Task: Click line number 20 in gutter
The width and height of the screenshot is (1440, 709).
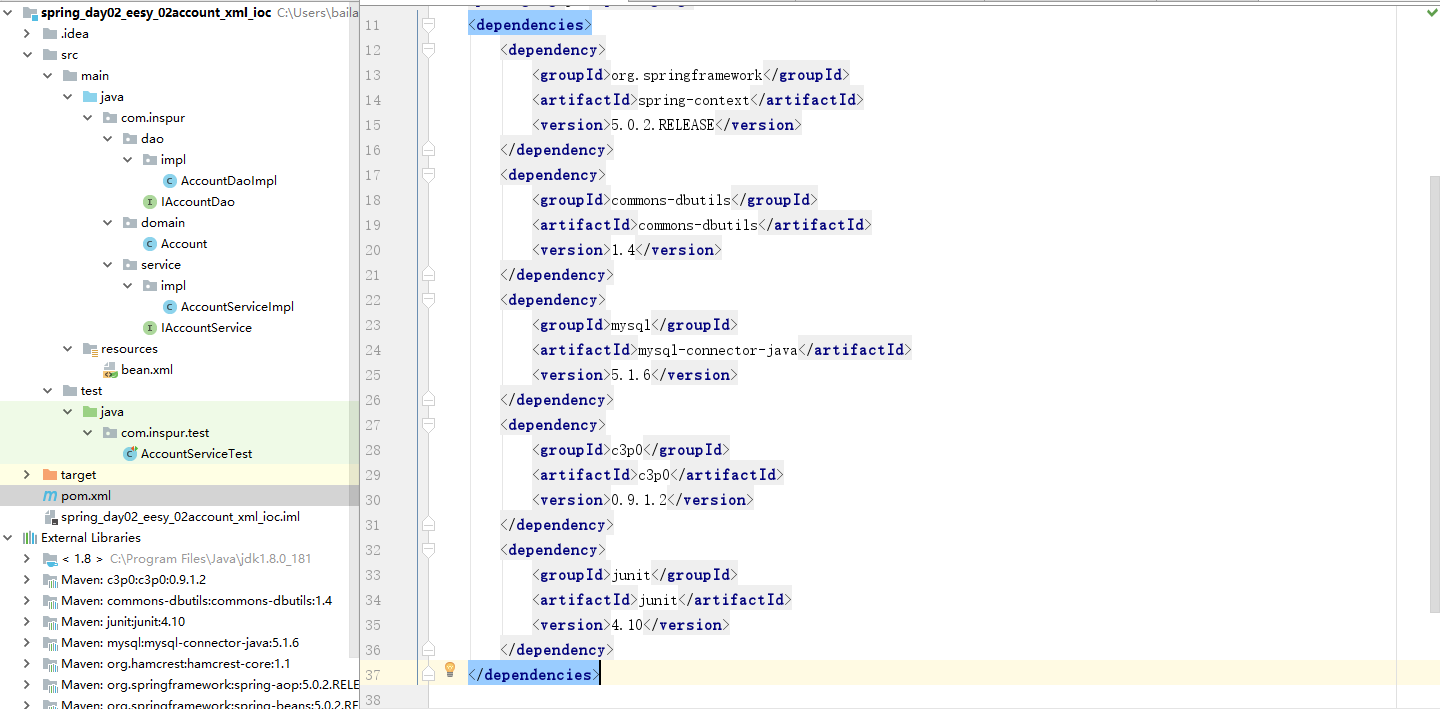Action: [372, 250]
